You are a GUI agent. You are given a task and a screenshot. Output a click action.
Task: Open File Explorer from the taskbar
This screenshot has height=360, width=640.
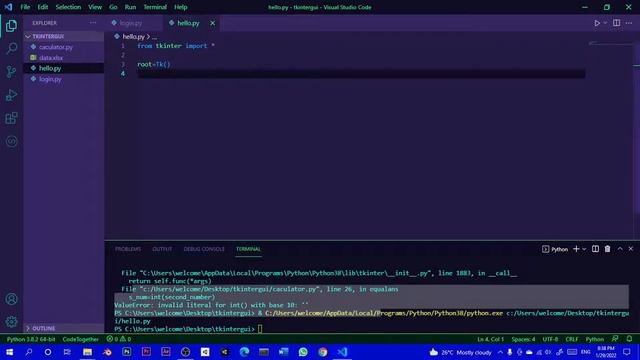87,352
